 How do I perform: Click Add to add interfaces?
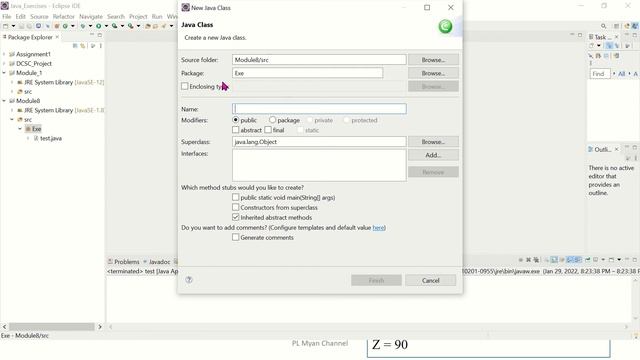pos(433,155)
